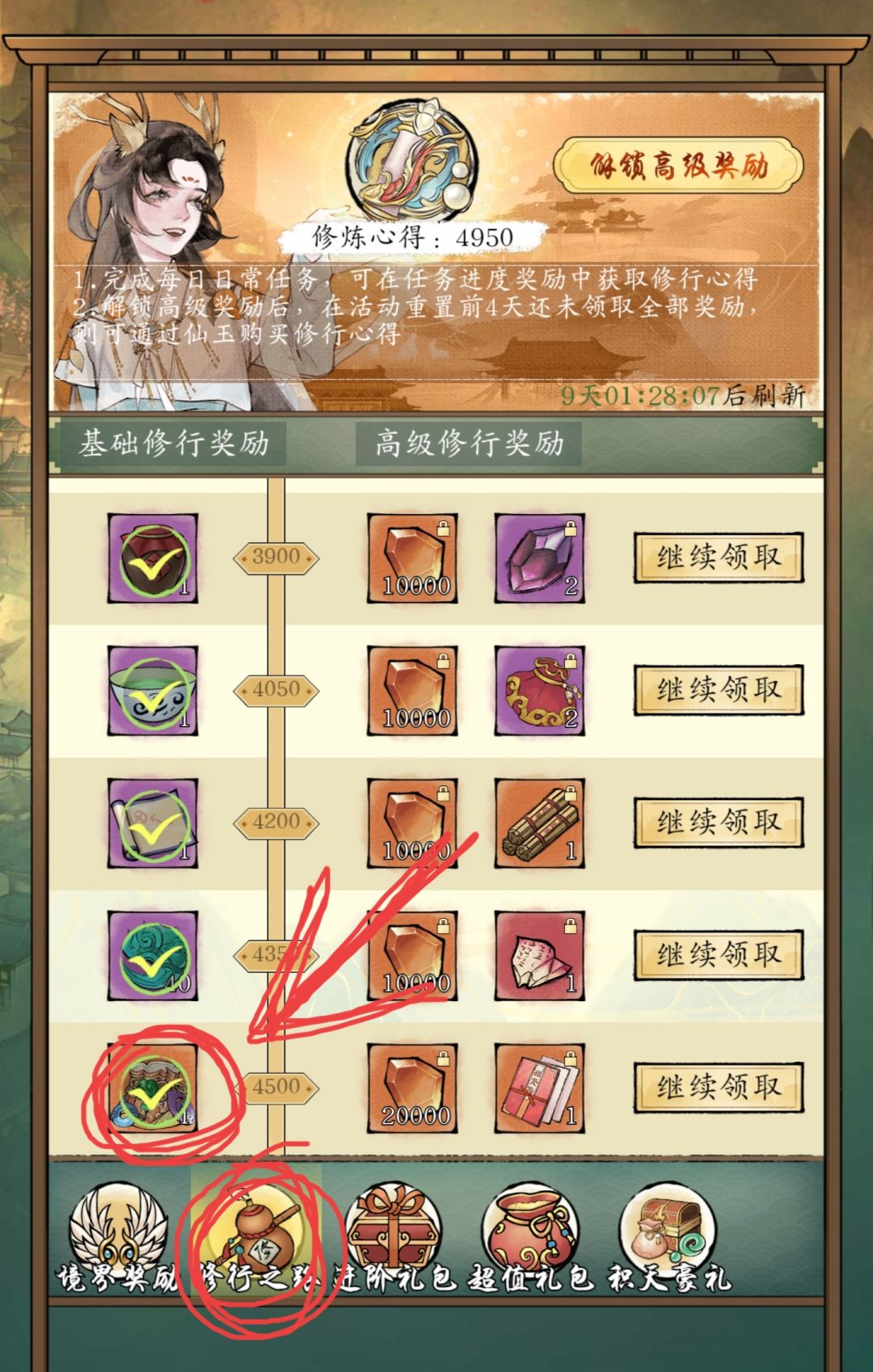Image resolution: width=873 pixels, height=1372 pixels.
Task: Select the 修行之路 gourd icon
Action: [x=257, y=1230]
